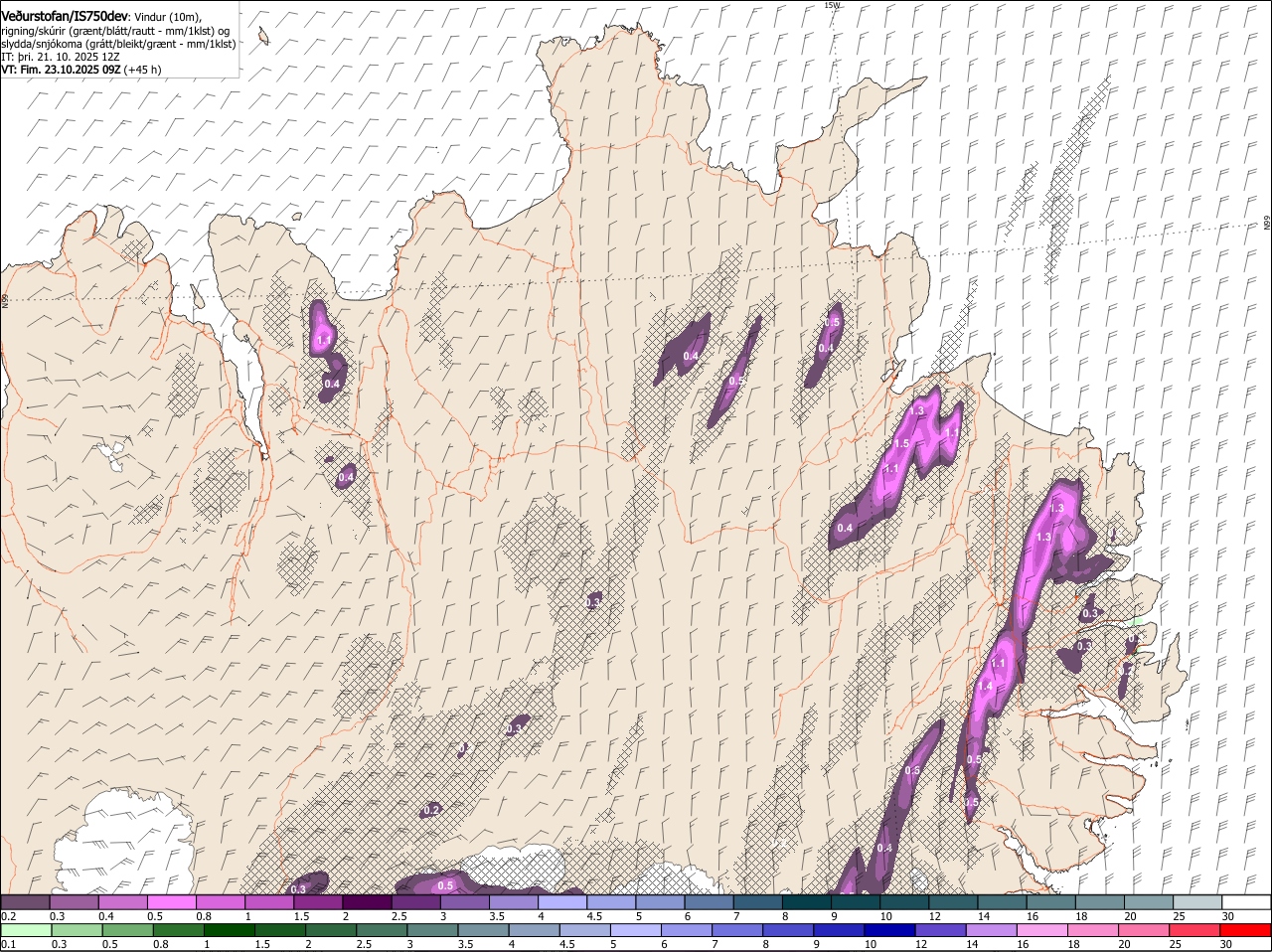Viewport: 1272px width, 952px height.
Task: Click the '1.4' precipitation value on the map
Action: (x=985, y=687)
